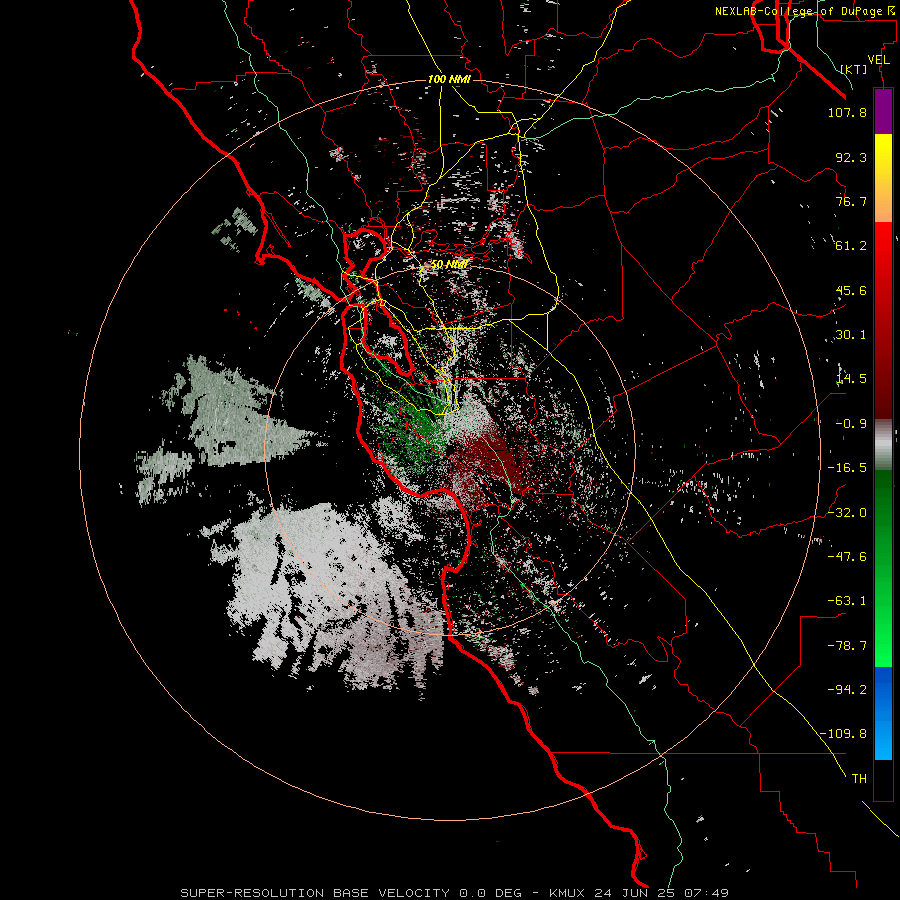
Task: Click the TH threshold label
Action: 859,779
